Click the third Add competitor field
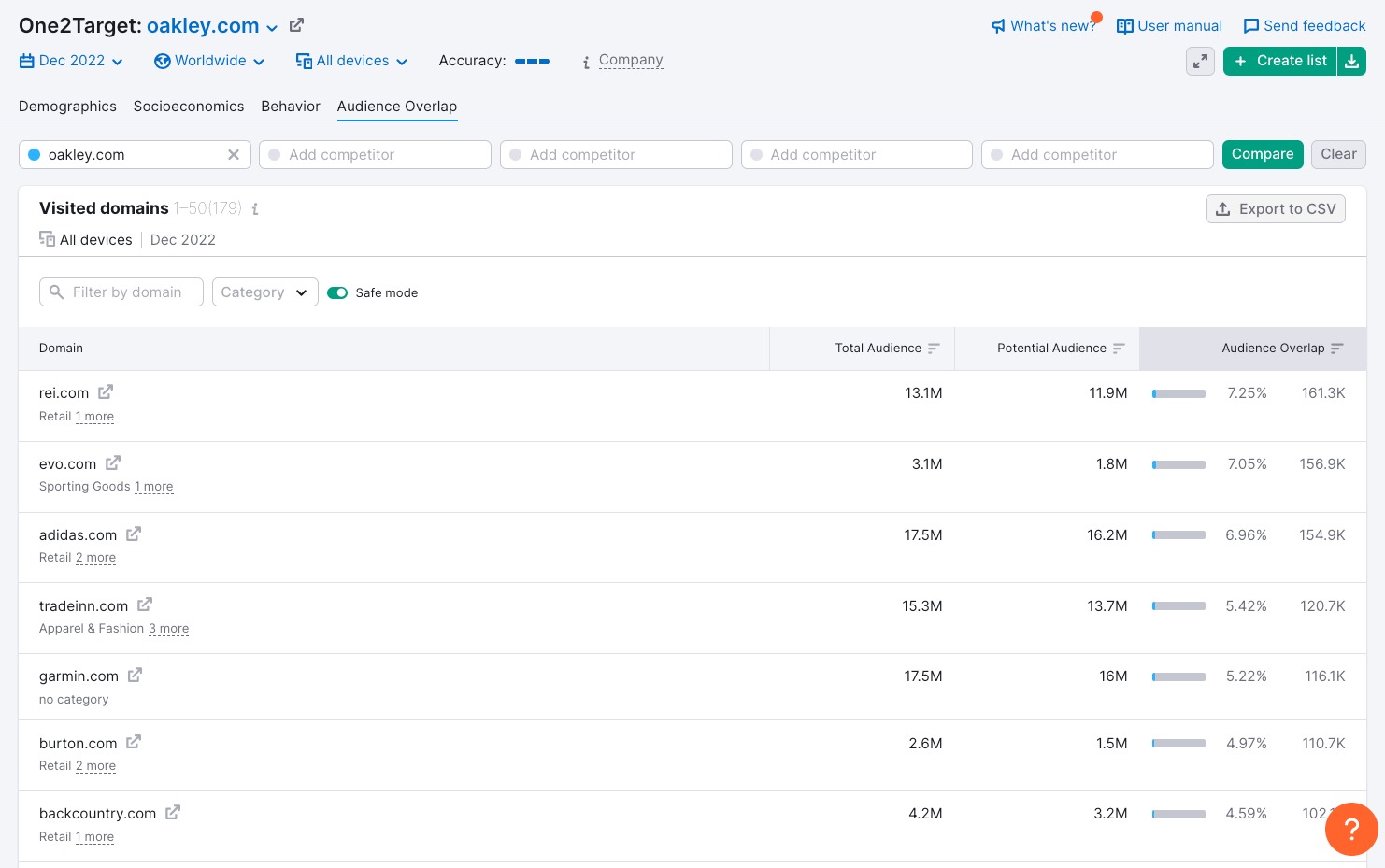This screenshot has width=1385, height=868. pos(857,154)
